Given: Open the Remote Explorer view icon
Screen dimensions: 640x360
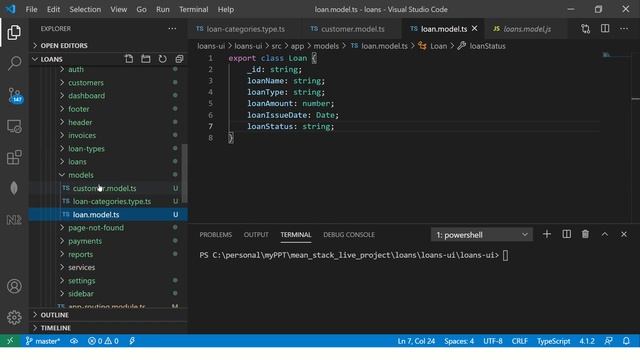Looking at the screenshot, I should click(x=14, y=127).
